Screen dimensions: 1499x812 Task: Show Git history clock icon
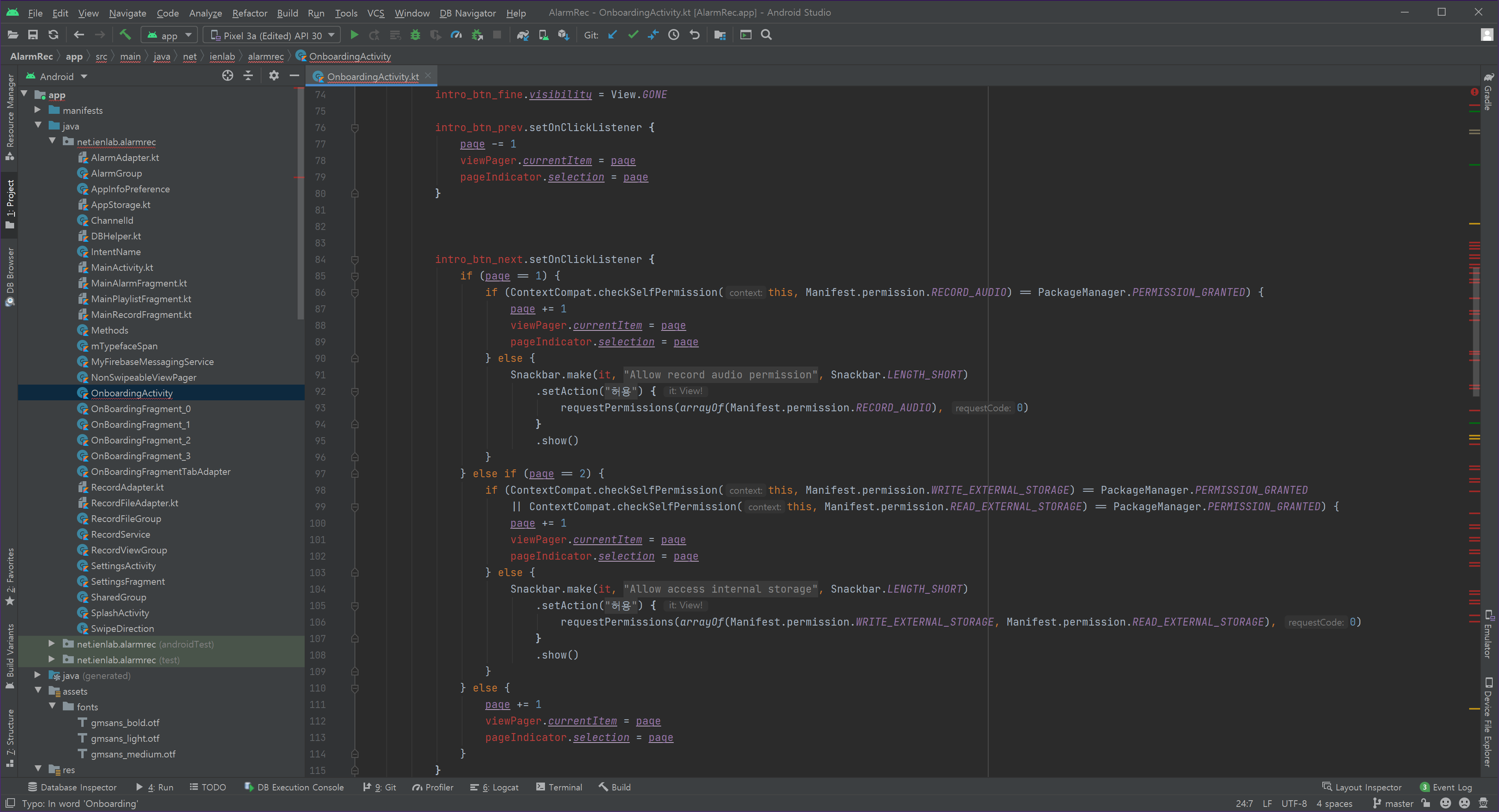(673, 35)
